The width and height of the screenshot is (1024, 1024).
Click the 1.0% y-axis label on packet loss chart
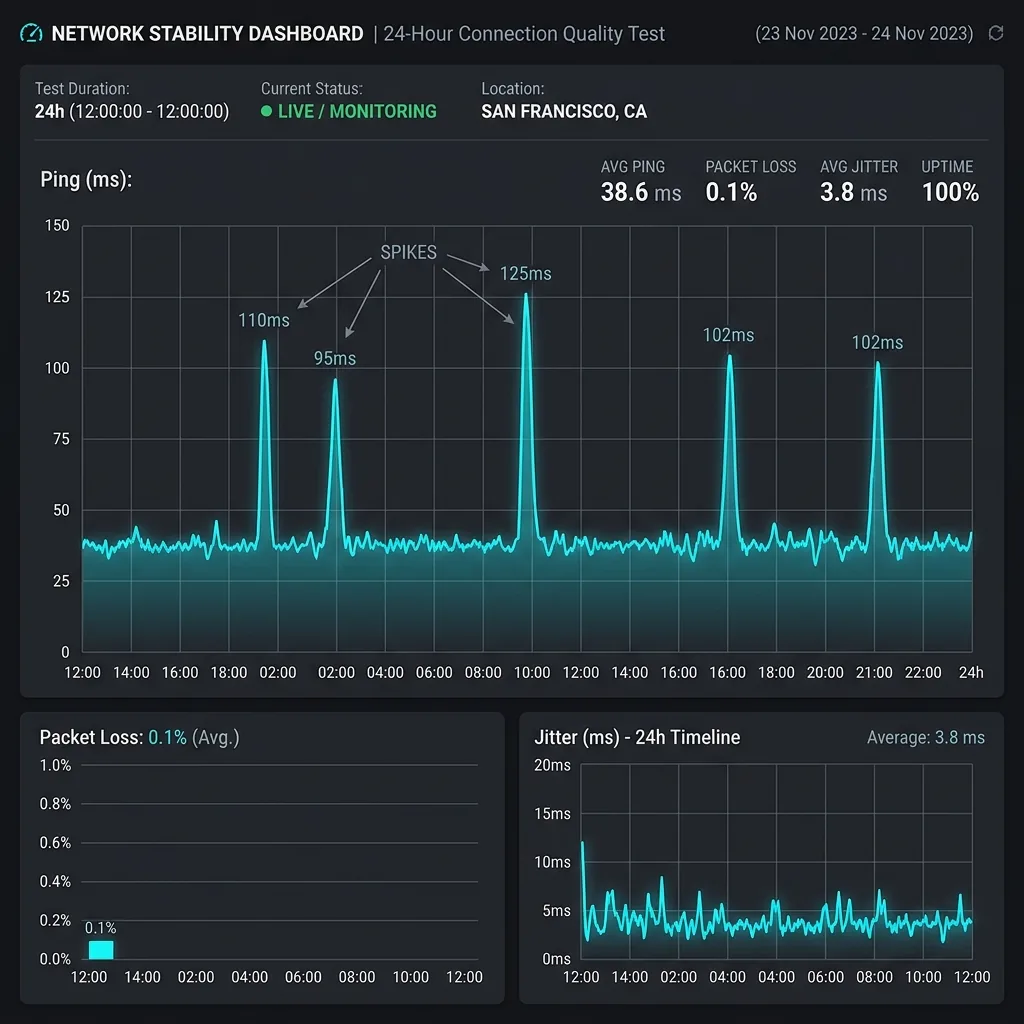pyautogui.click(x=56, y=765)
